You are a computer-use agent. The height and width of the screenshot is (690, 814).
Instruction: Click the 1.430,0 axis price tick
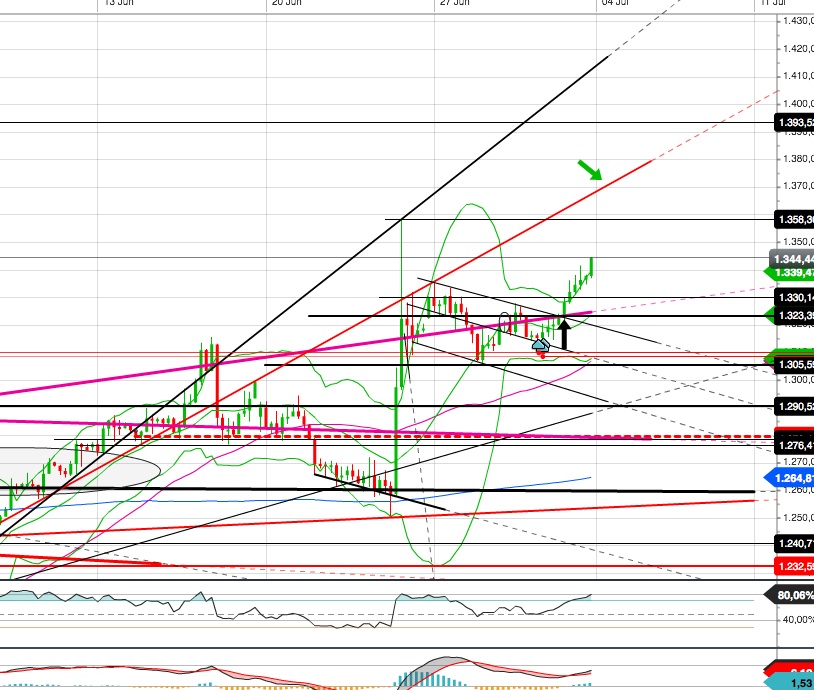point(798,21)
